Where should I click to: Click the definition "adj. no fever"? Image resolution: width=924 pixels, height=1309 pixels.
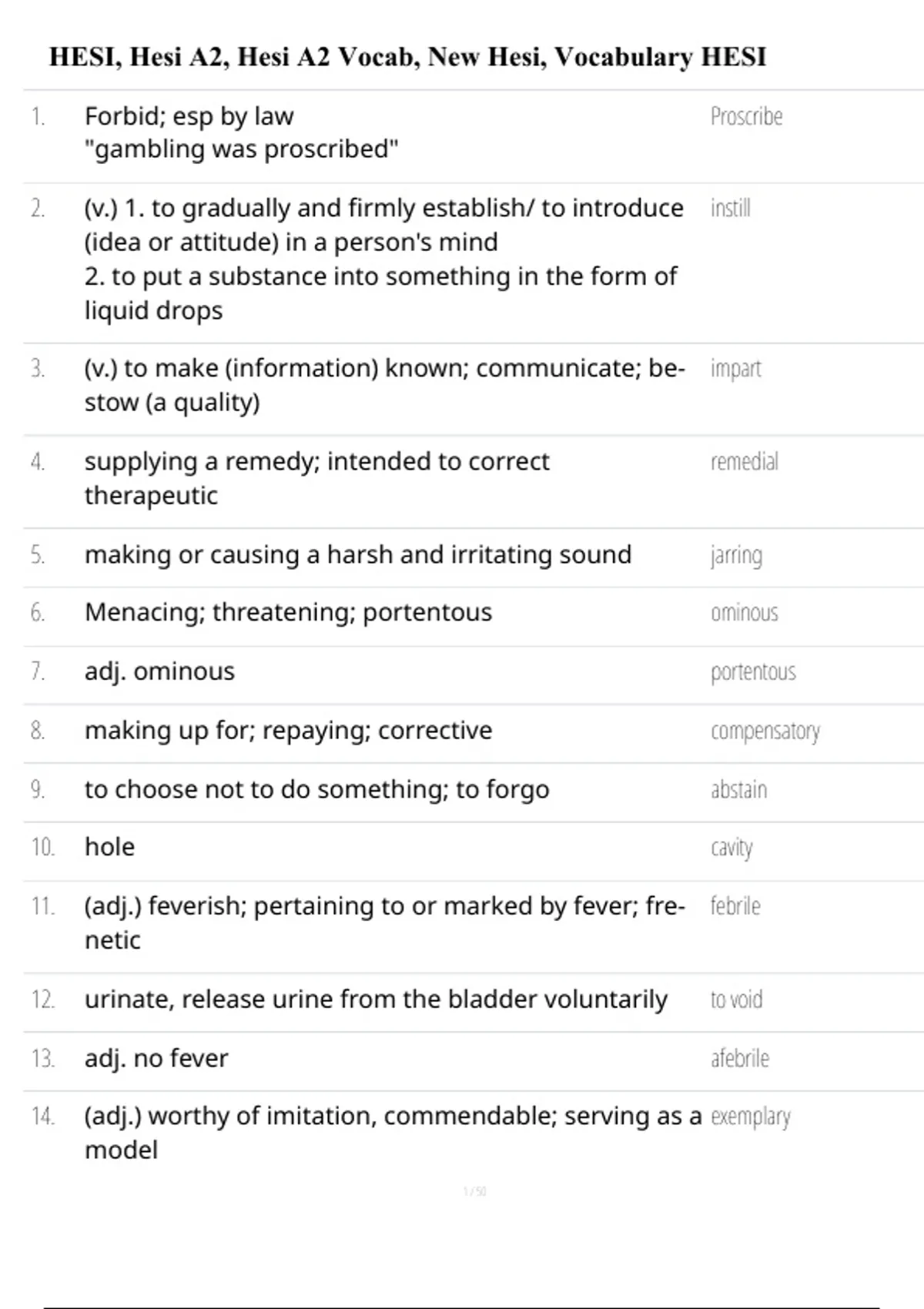(x=156, y=1059)
